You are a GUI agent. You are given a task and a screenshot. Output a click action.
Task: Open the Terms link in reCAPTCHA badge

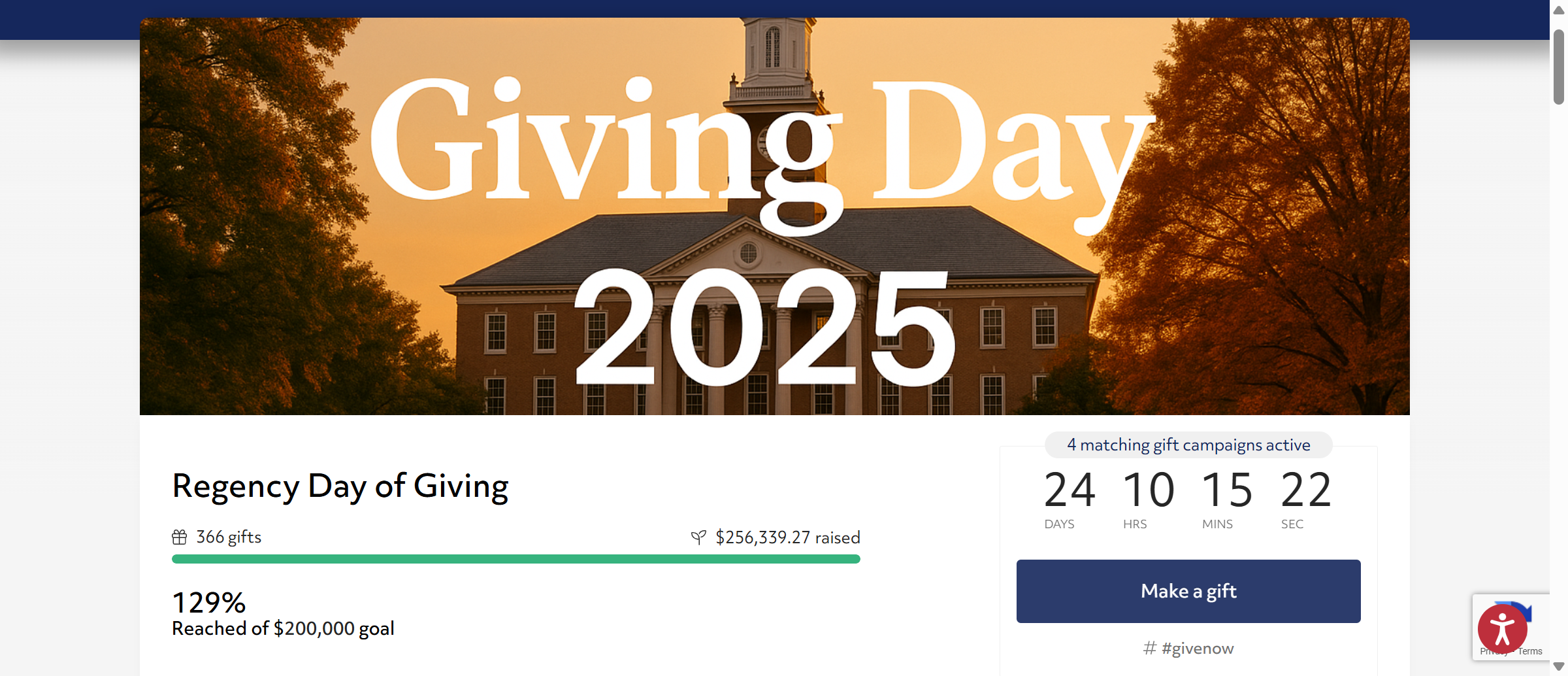pos(1530,651)
